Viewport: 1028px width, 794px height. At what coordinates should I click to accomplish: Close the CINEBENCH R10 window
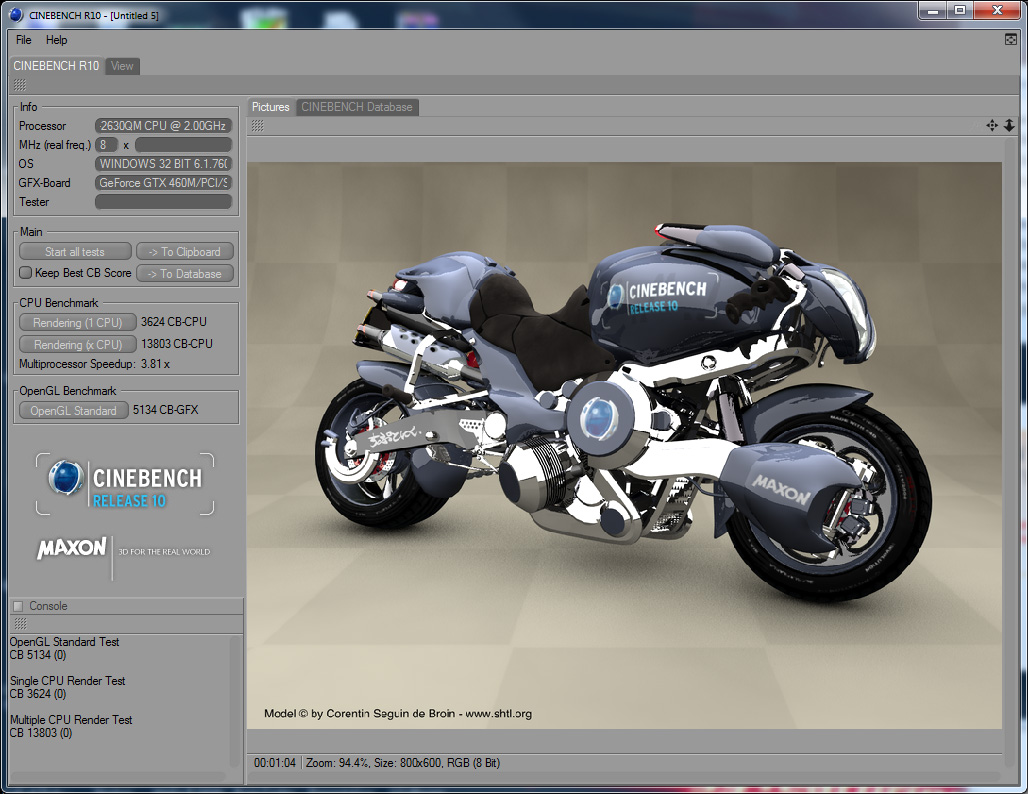pos(997,10)
